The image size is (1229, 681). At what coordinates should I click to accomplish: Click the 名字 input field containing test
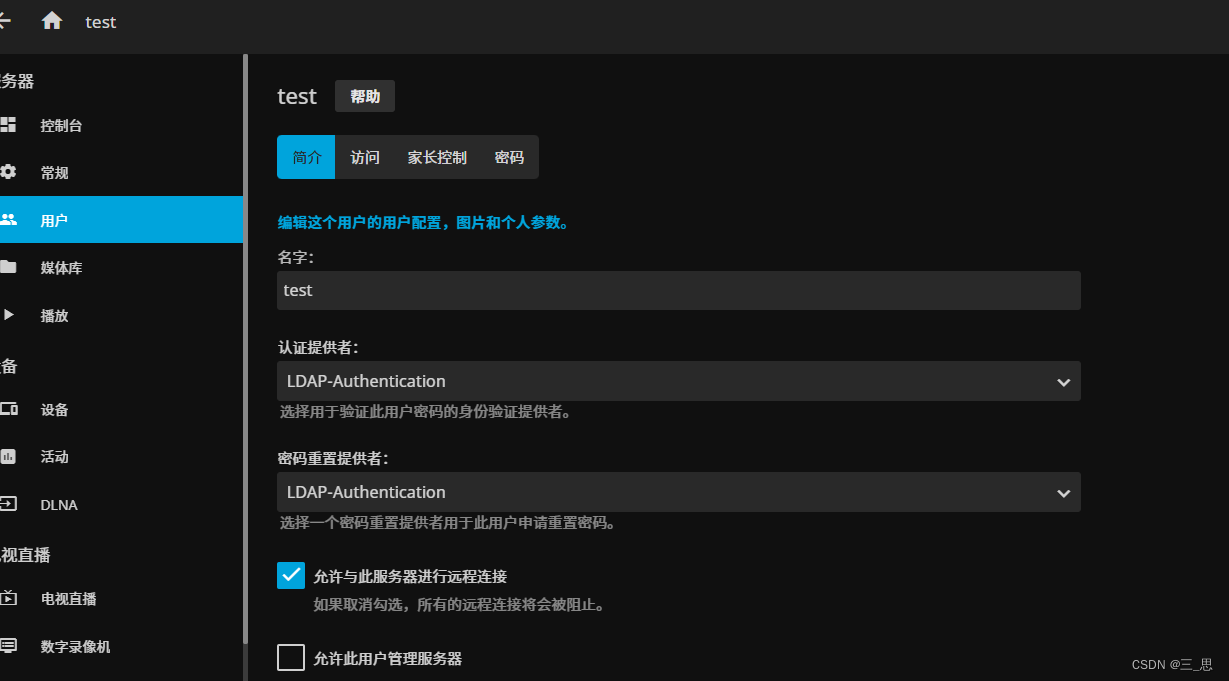coord(678,290)
